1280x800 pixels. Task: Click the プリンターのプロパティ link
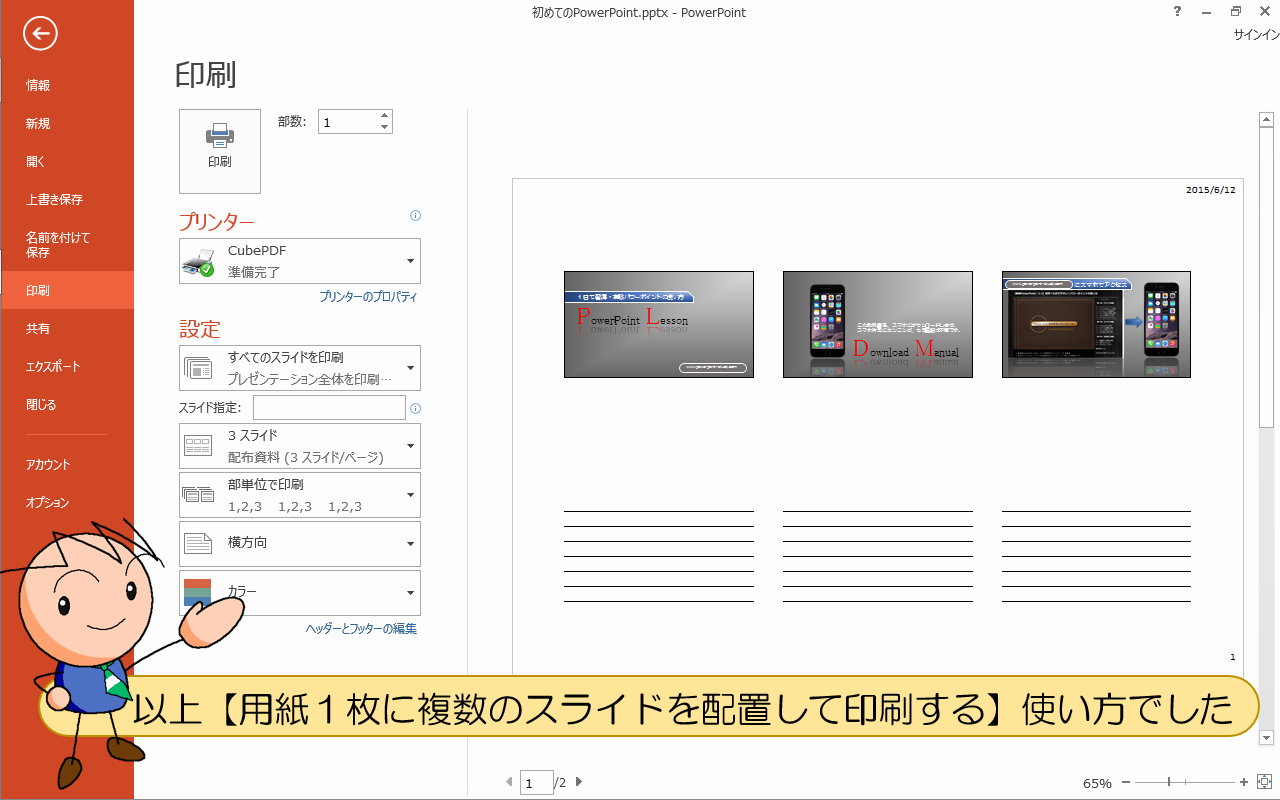click(x=368, y=297)
